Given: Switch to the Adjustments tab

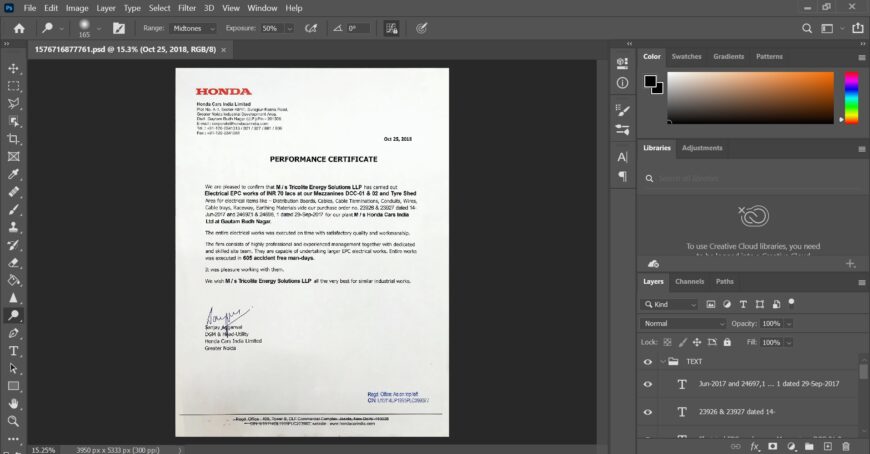Looking at the screenshot, I should [x=702, y=148].
